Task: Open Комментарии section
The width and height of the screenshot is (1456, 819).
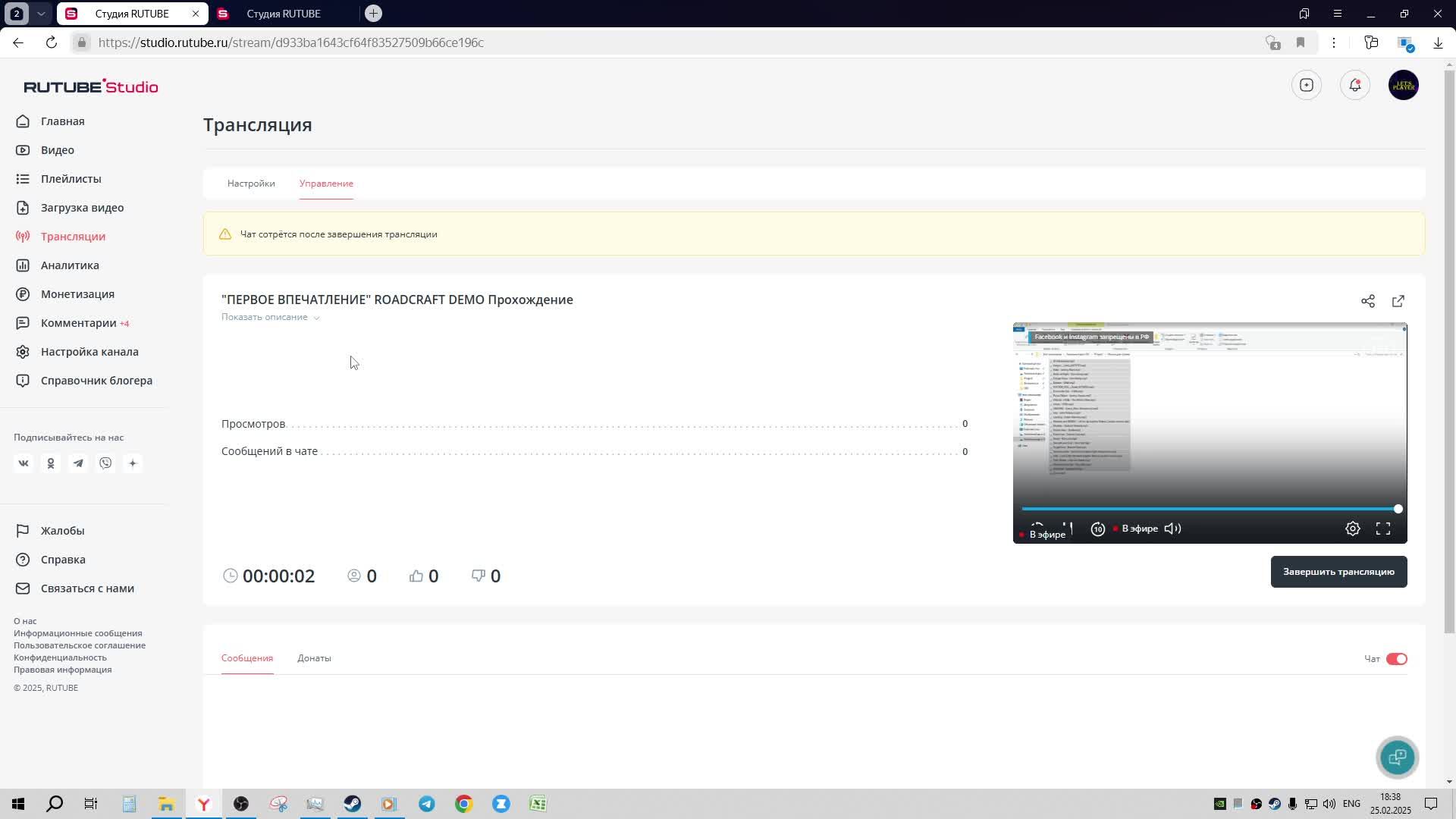Action: click(78, 323)
